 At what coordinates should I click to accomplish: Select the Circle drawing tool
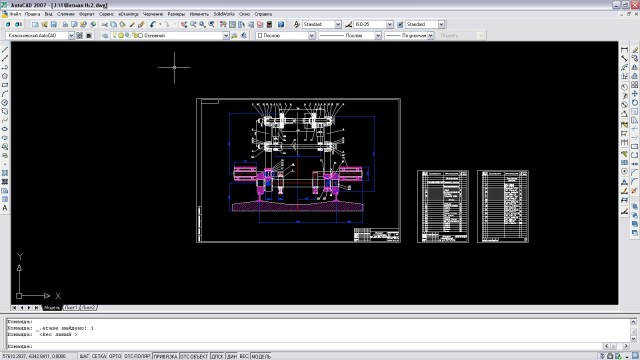(x=5, y=102)
